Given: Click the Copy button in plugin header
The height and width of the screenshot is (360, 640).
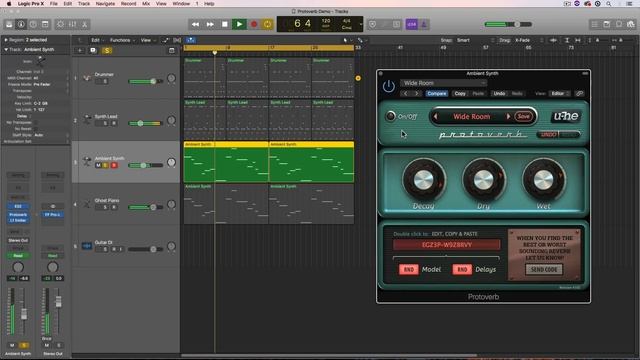Looking at the screenshot, I should click(460, 93).
